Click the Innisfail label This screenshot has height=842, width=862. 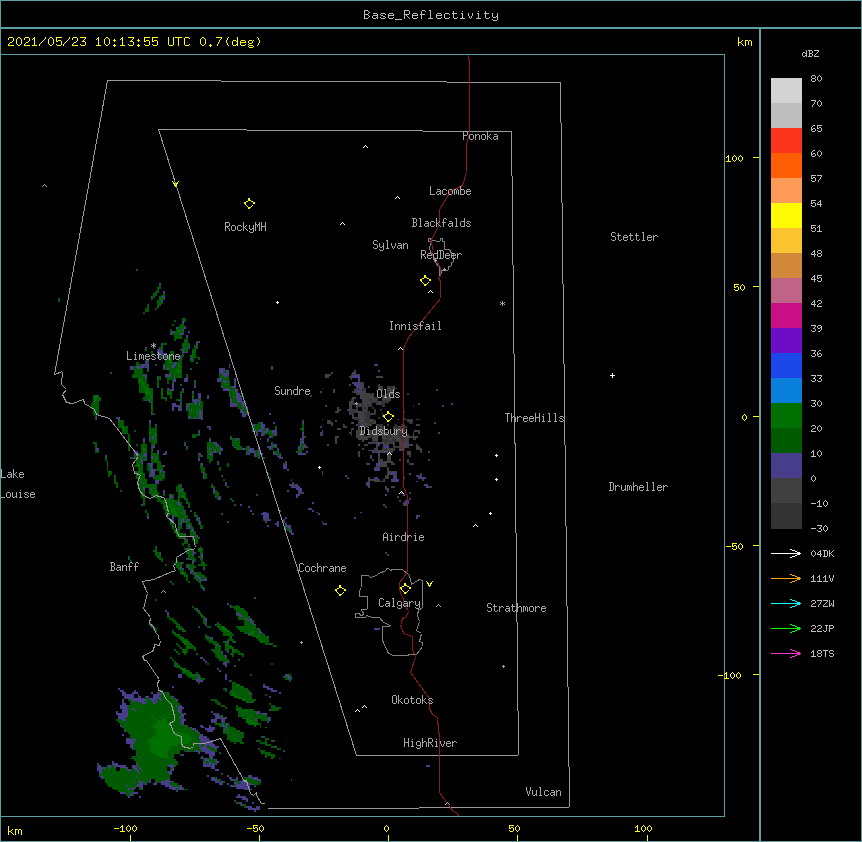pos(415,326)
